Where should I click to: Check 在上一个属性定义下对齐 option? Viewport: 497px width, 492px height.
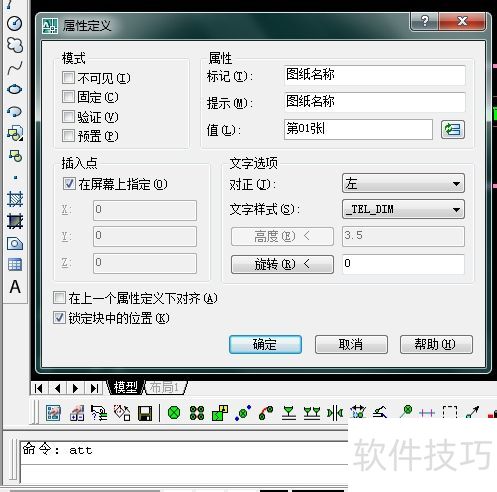click(59, 297)
